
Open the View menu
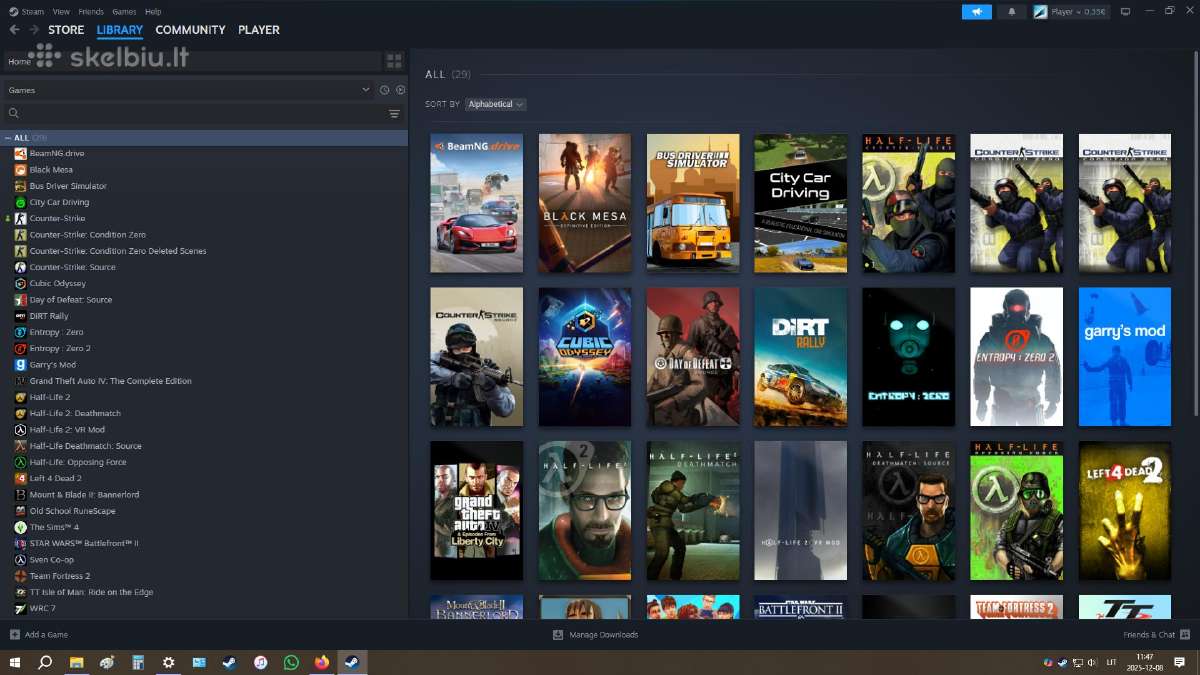61,12
